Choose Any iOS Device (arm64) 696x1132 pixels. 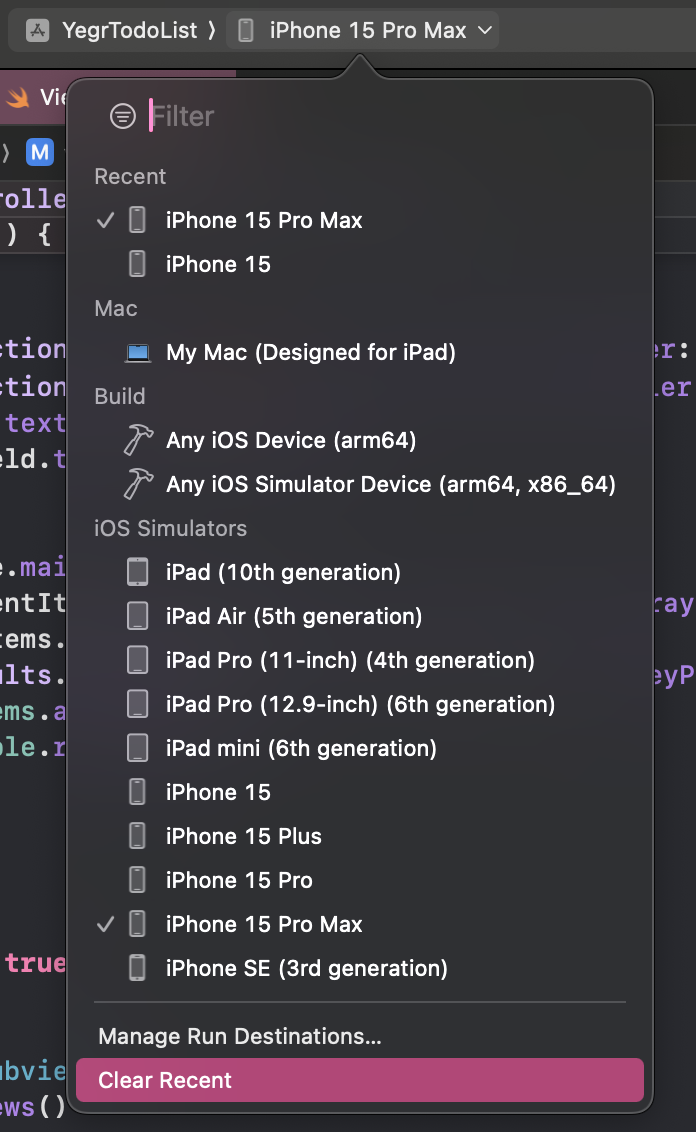[360, 440]
